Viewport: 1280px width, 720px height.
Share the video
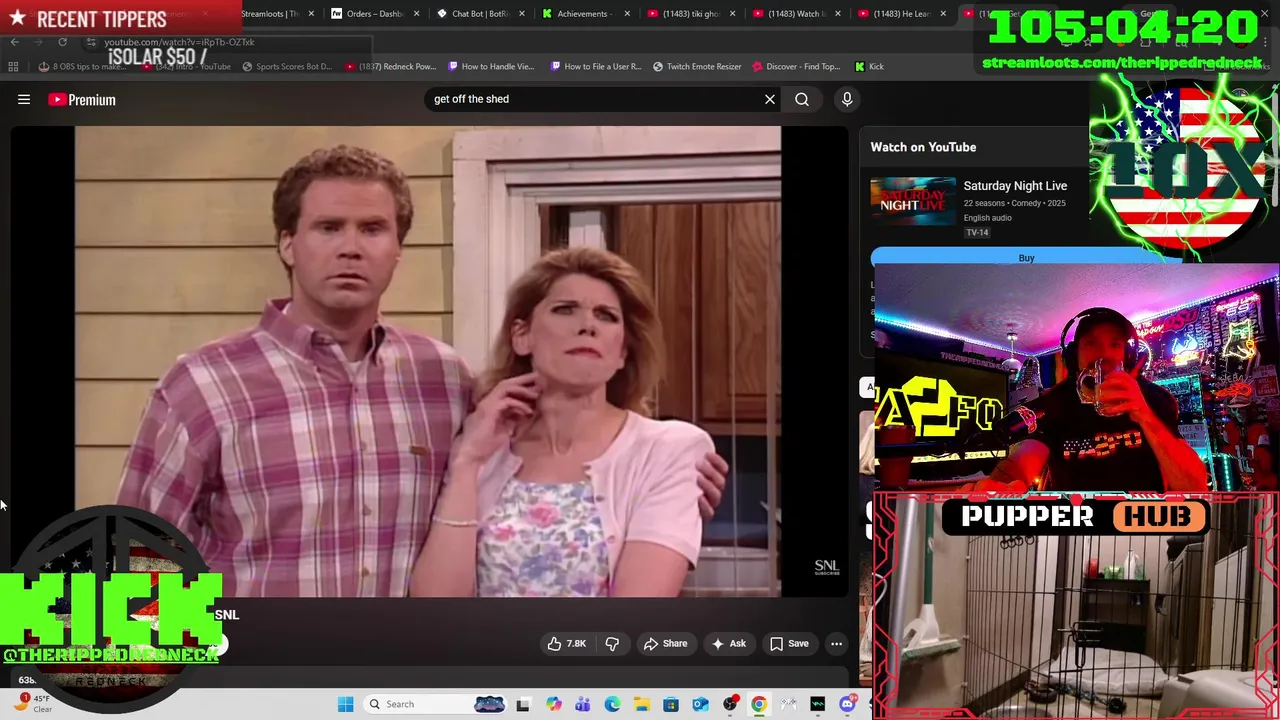coord(665,644)
